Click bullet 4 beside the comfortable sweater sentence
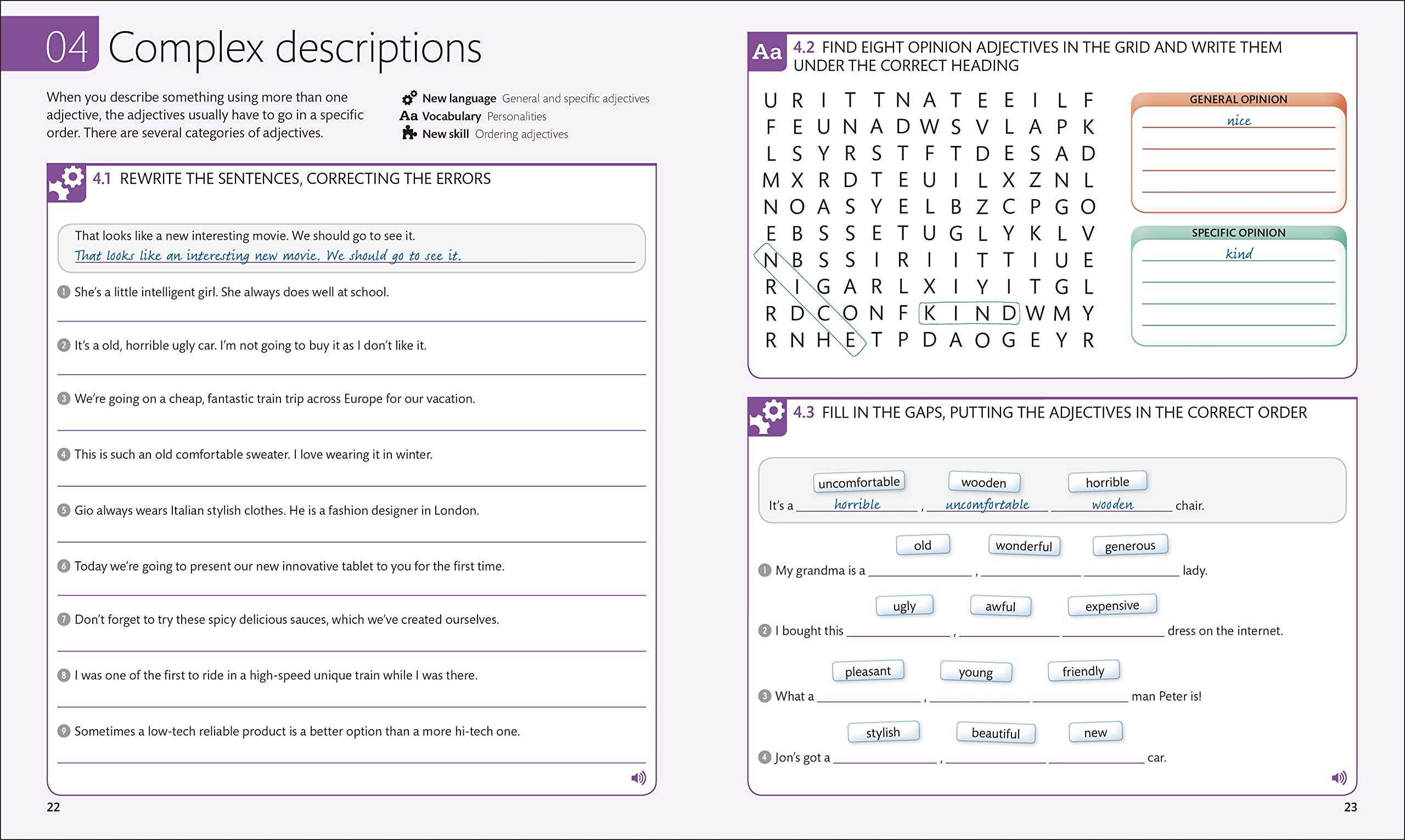The height and width of the screenshot is (840, 1405). tap(64, 454)
